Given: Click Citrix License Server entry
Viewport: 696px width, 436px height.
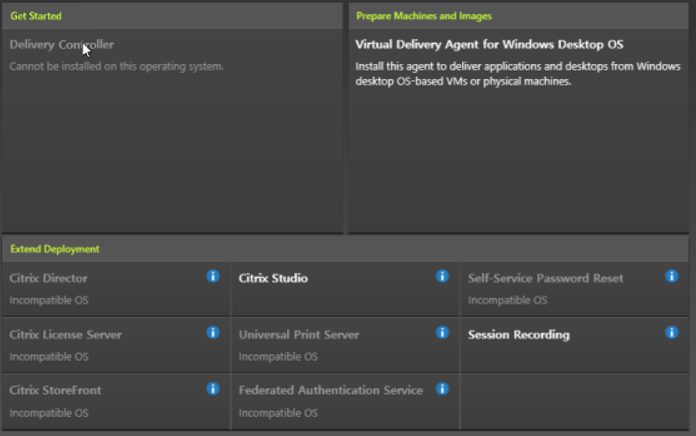Looking at the screenshot, I should point(116,345).
